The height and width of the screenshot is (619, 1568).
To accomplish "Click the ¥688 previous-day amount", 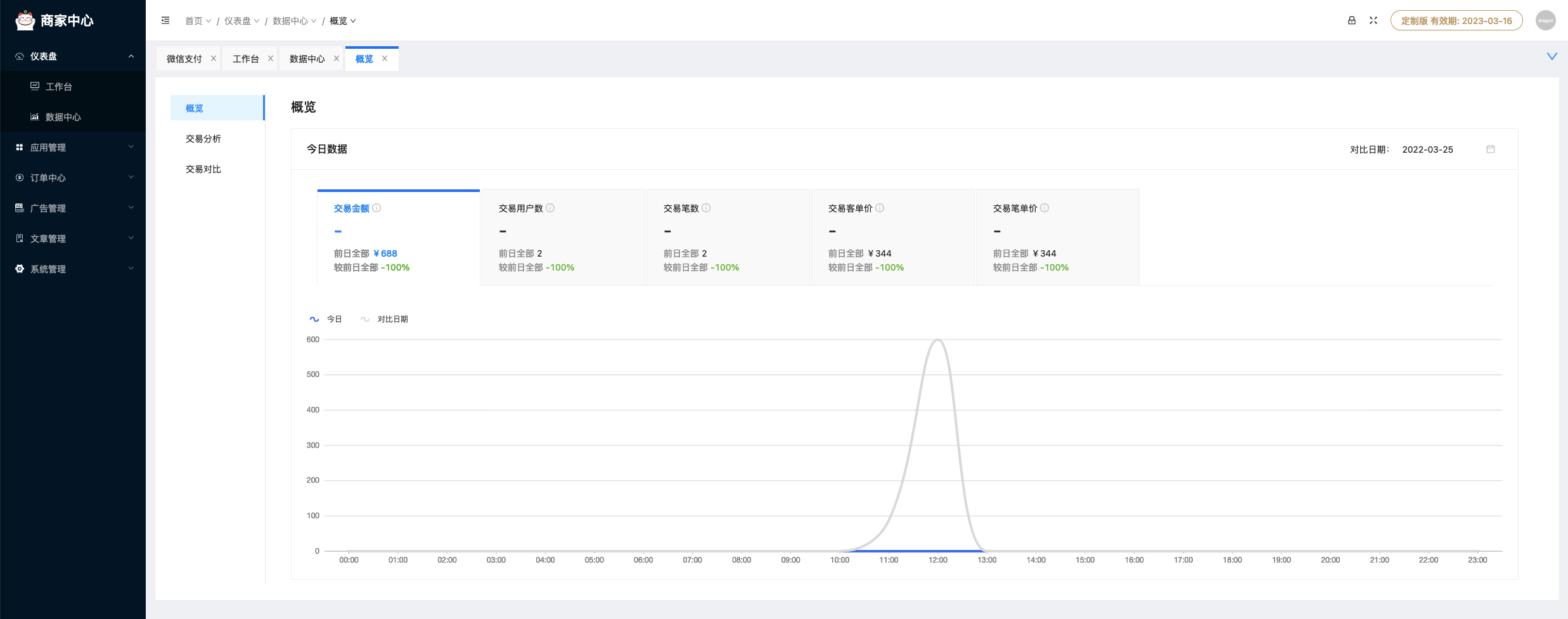I will click(385, 253).
